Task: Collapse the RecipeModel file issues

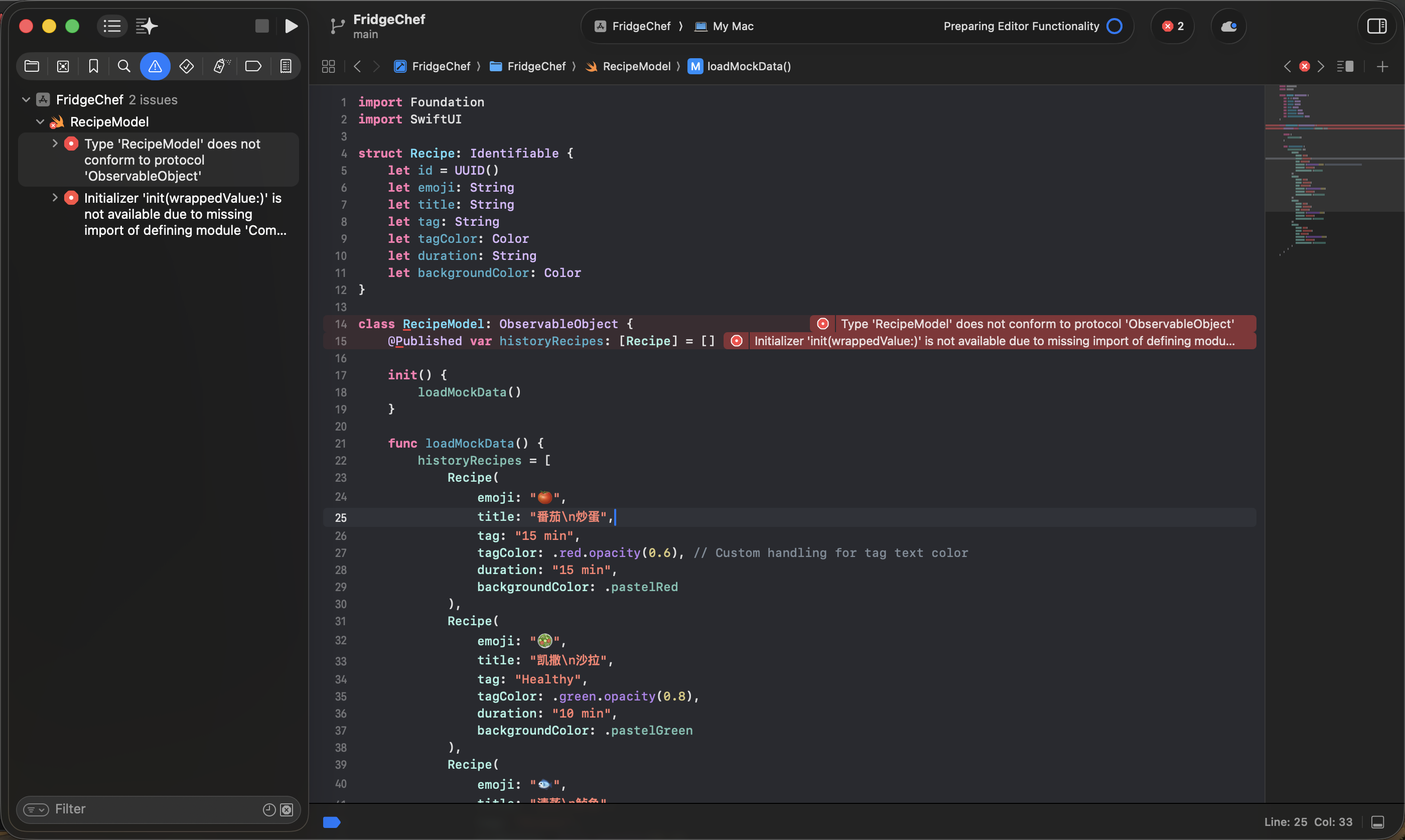Action: [40, 122]
